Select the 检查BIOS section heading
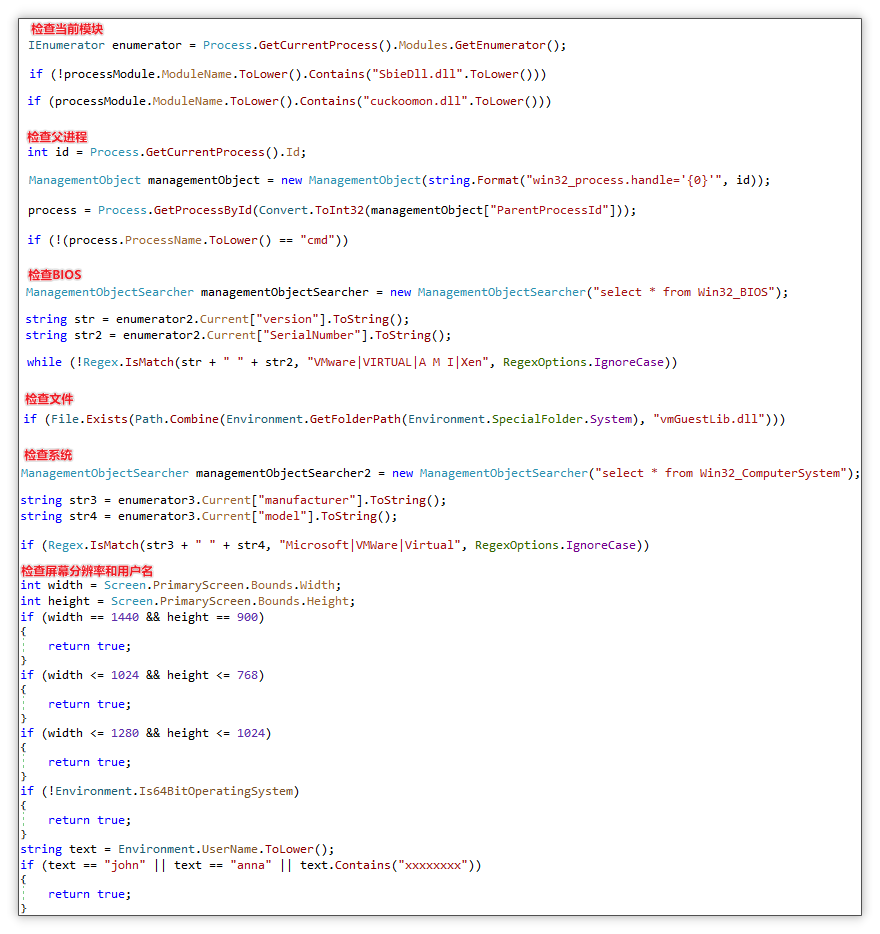The width and height of the screenshot is (880, 934). 54,274
